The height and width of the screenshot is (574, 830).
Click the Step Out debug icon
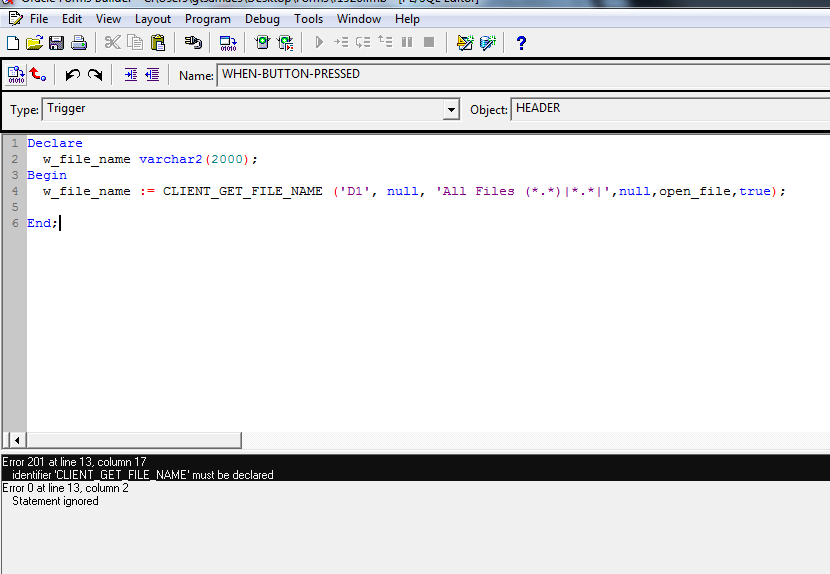385,41
